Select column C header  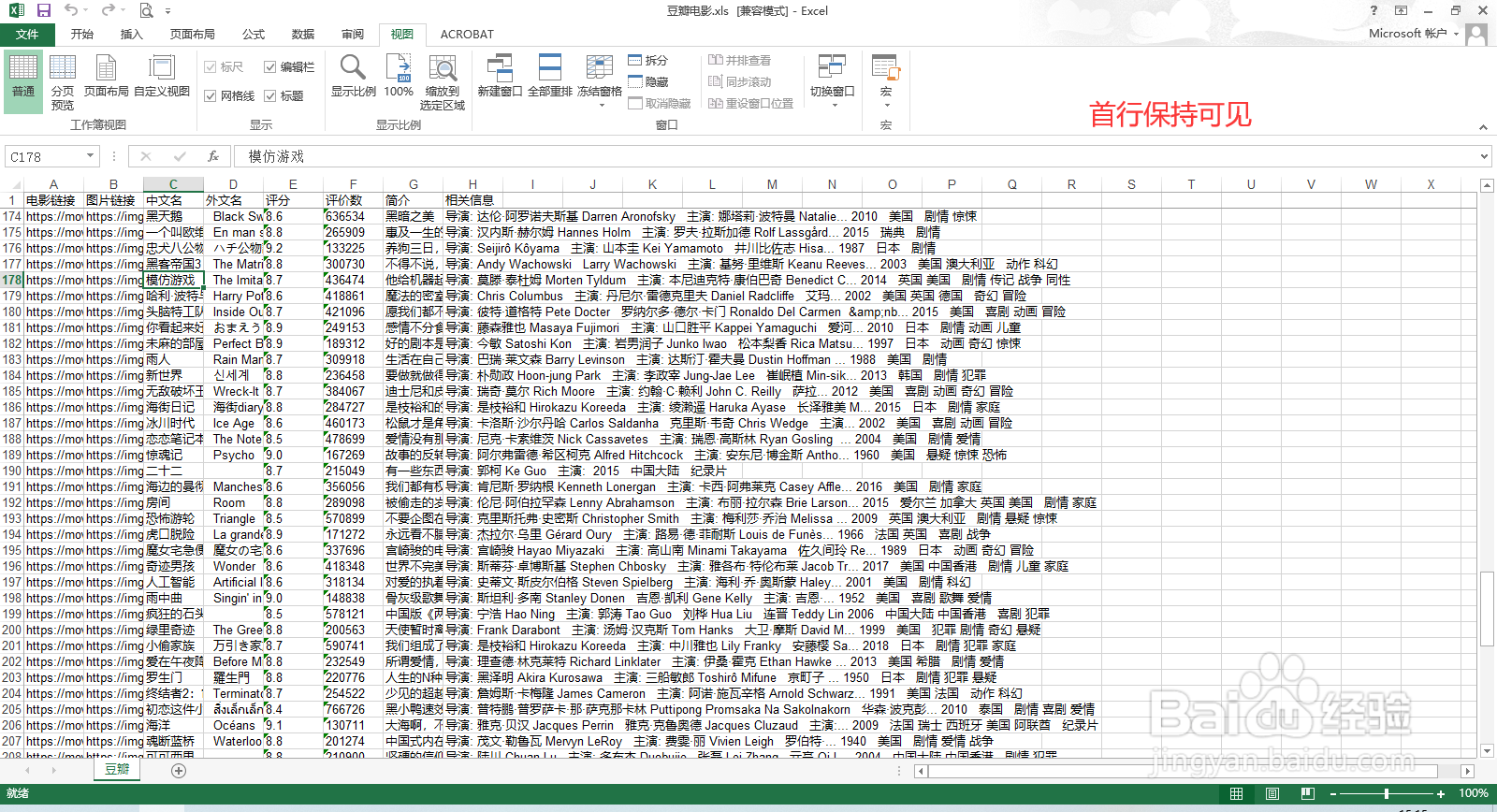[x=173, y=184]
